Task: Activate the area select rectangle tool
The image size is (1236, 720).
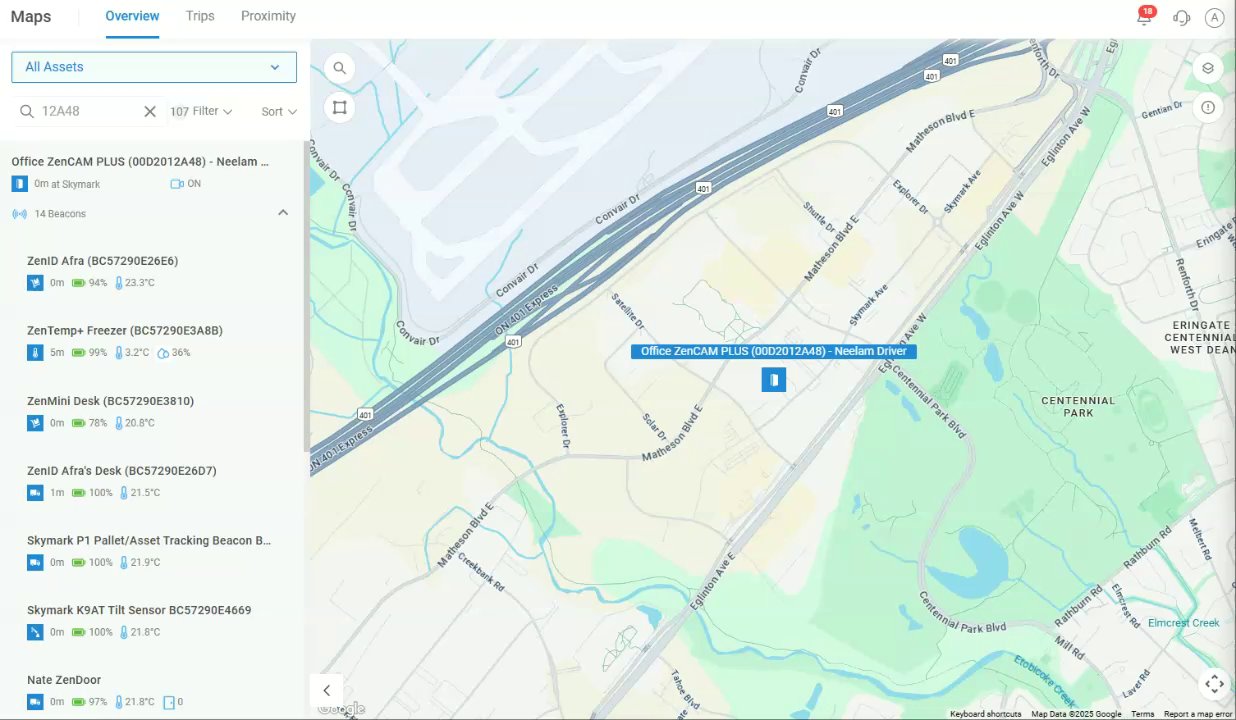Action: [x=340, y=107]
